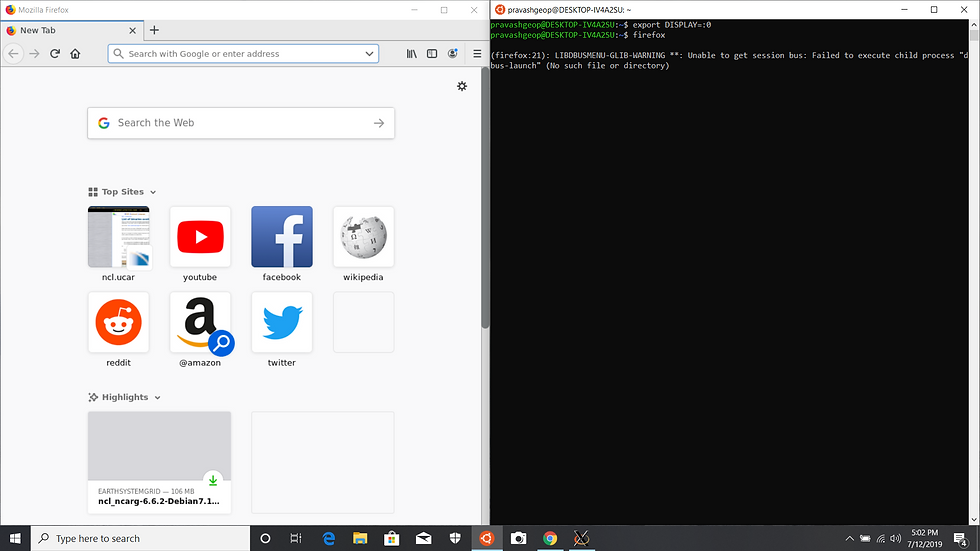Close the New Tab tab
The height and width of the screenshot is (551, 980).
point(132,31)
